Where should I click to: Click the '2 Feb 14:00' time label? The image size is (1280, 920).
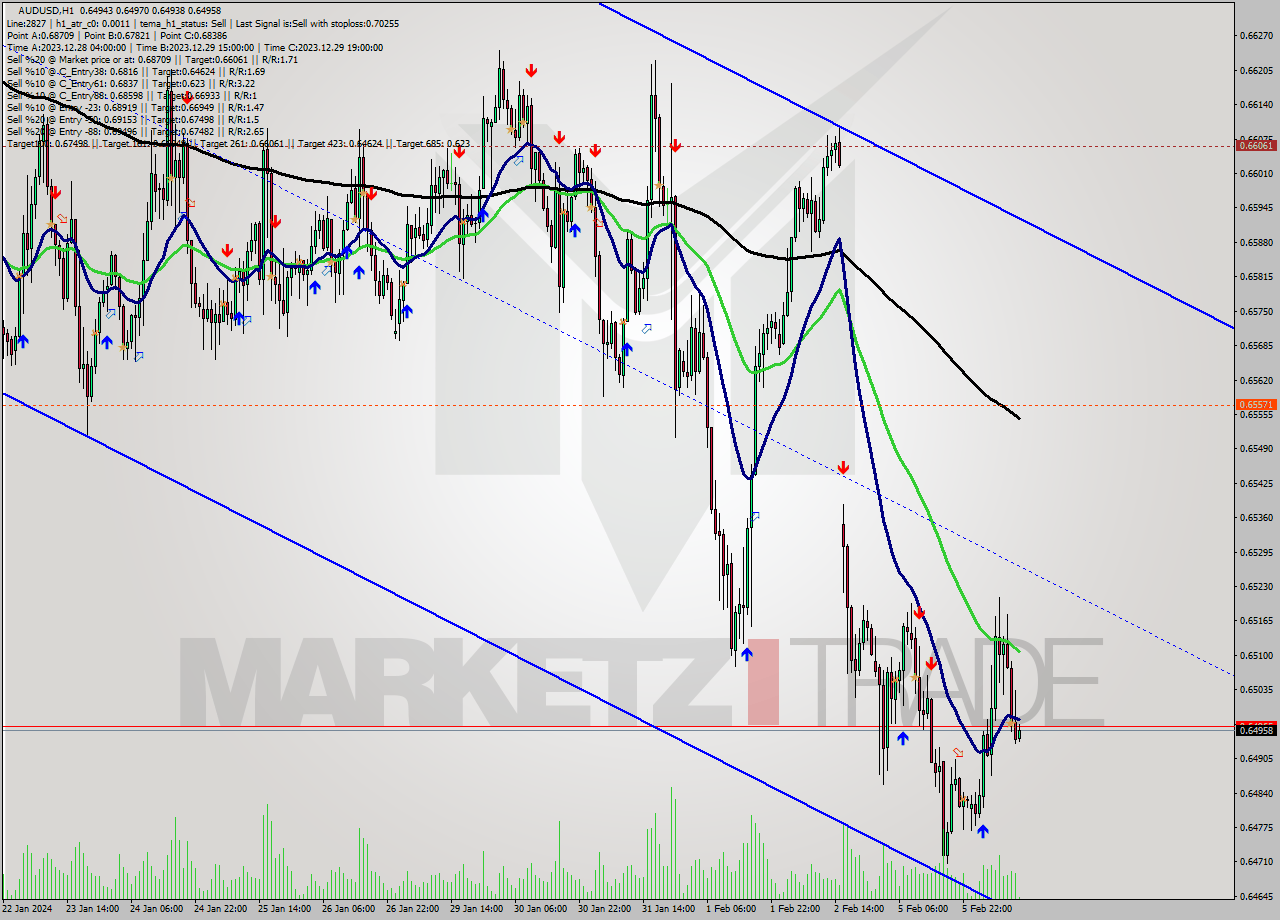(859, 909)
